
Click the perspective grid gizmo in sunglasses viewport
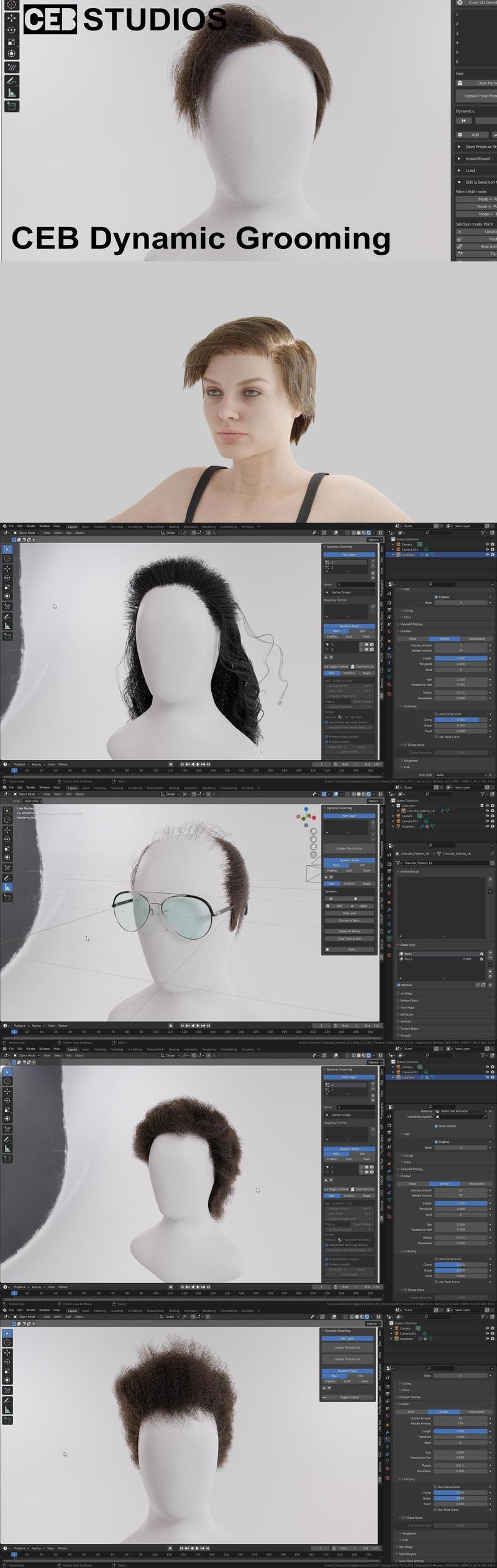coord(314,855)
